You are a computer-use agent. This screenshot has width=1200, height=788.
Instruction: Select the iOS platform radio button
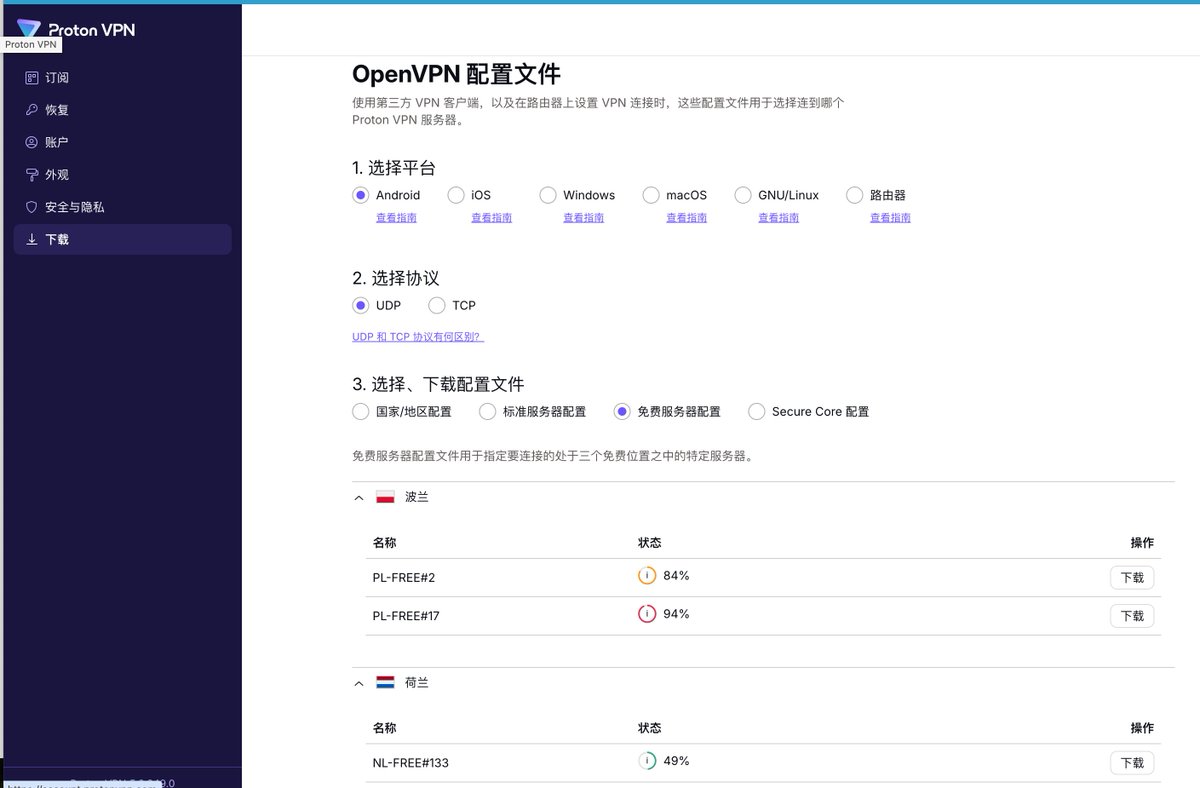tap(456, 195)
